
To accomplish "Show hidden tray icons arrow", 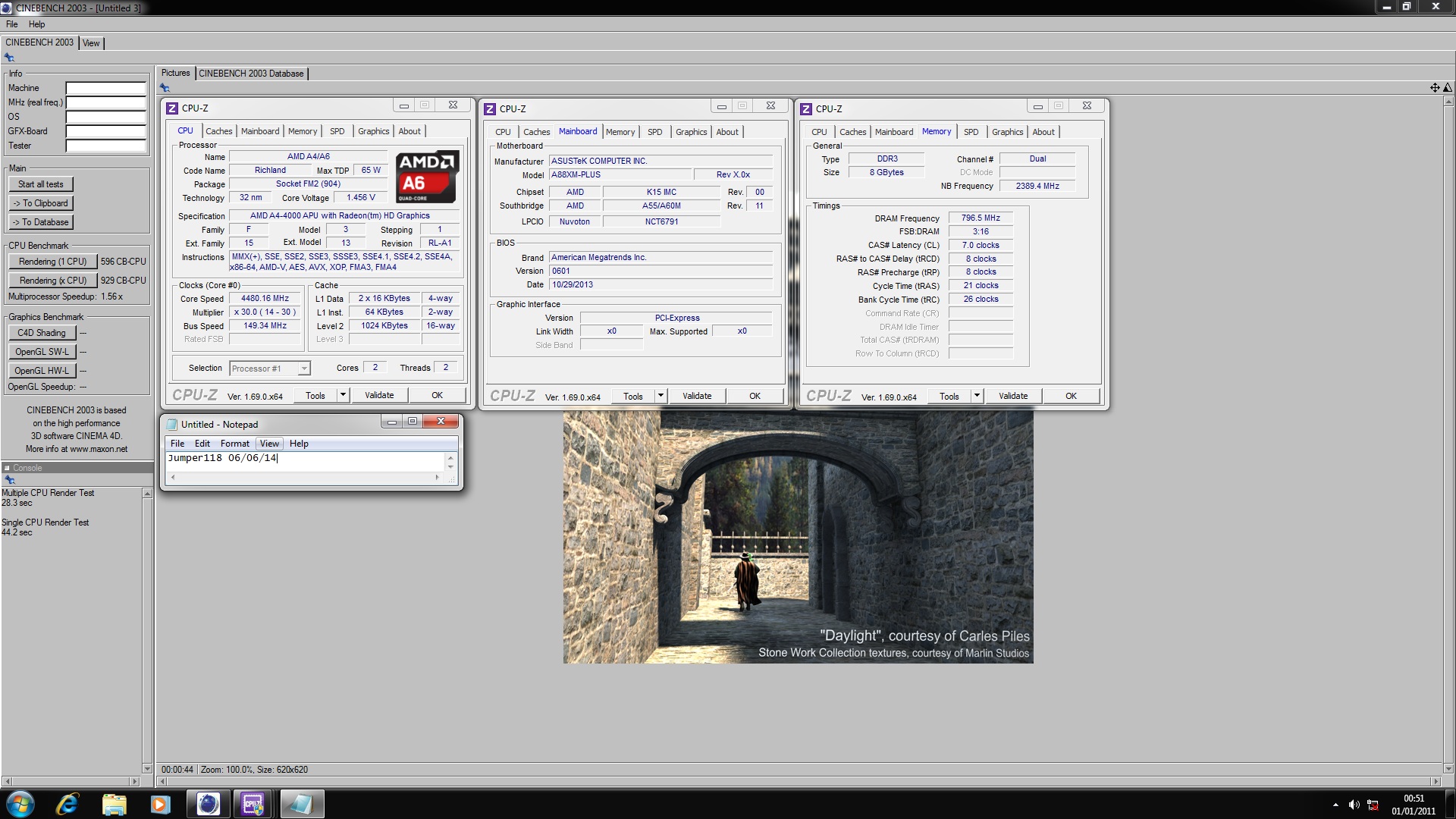I will [x=1335, y=805].
